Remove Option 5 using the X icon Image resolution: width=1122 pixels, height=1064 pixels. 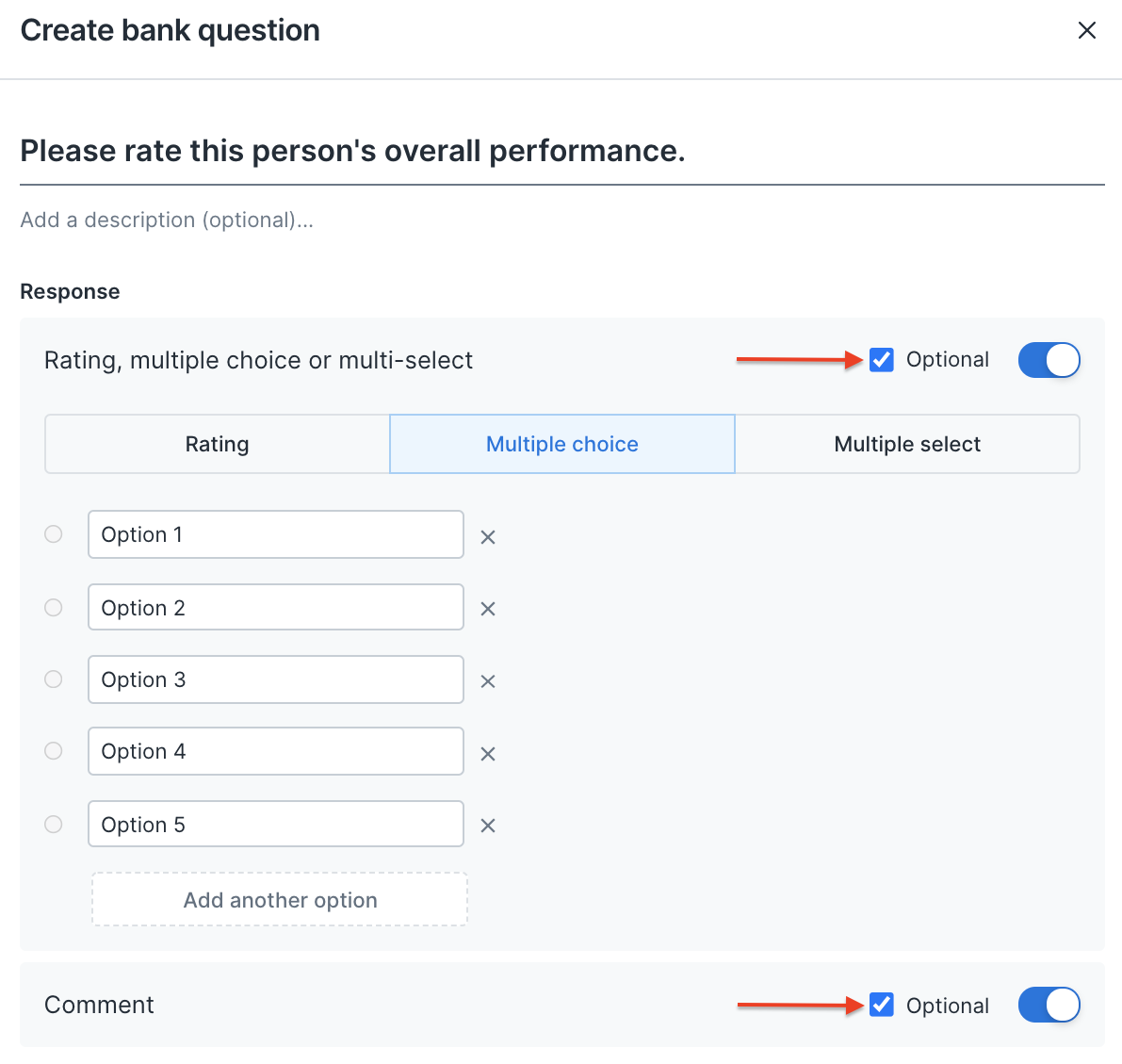488,826
